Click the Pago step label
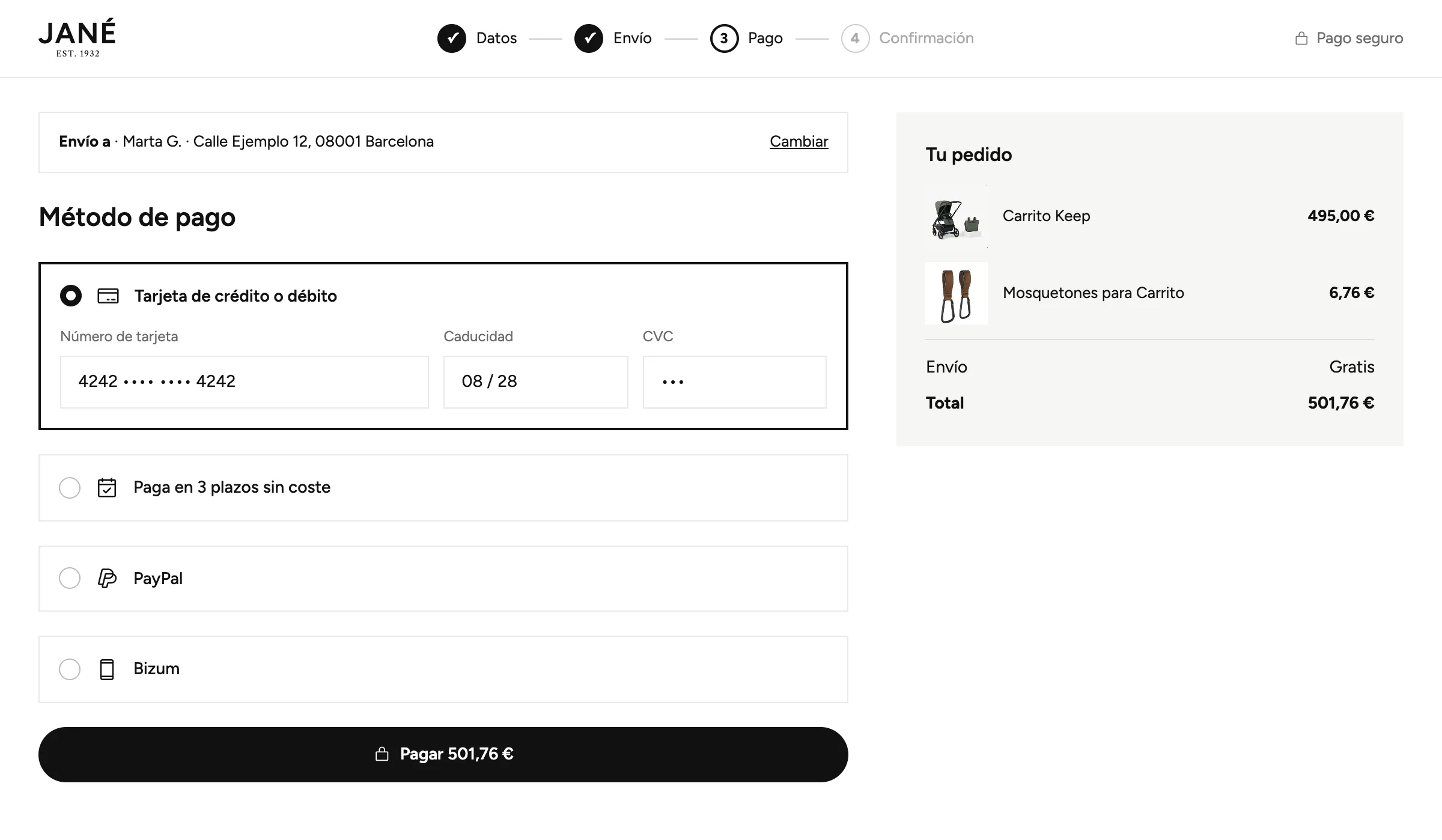This screenshot has width=1442, height=840. pyautogui.click(x=765, y=38)
